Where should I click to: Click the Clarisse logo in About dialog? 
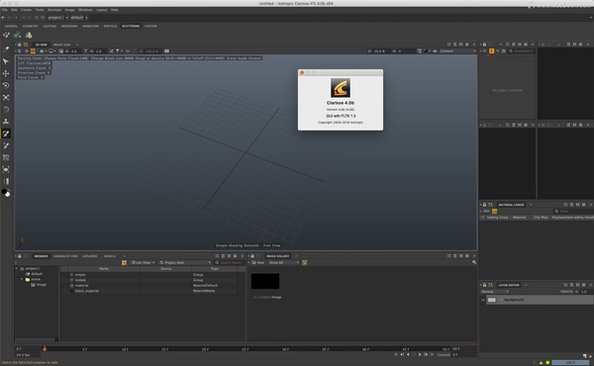pyautogui.click(x=340, y=88)
